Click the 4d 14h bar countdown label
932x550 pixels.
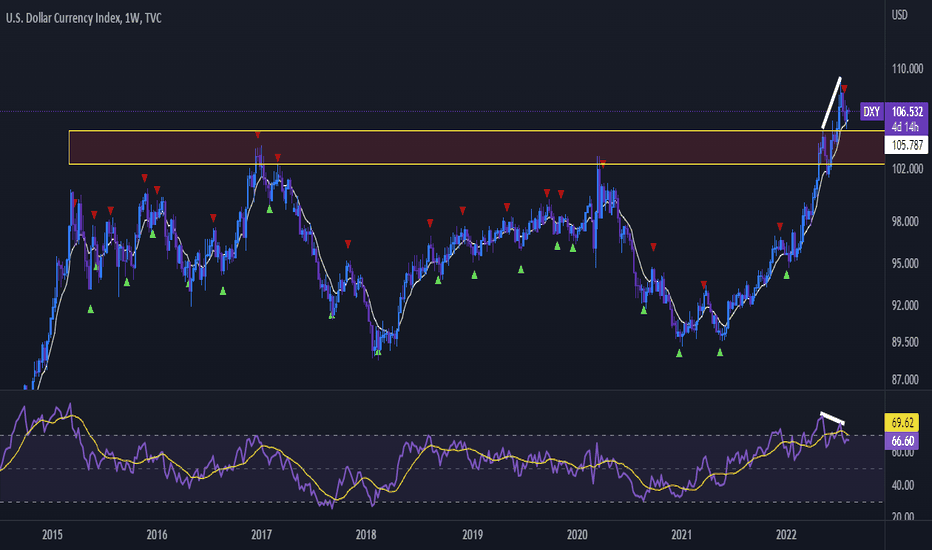click(906, 127)
